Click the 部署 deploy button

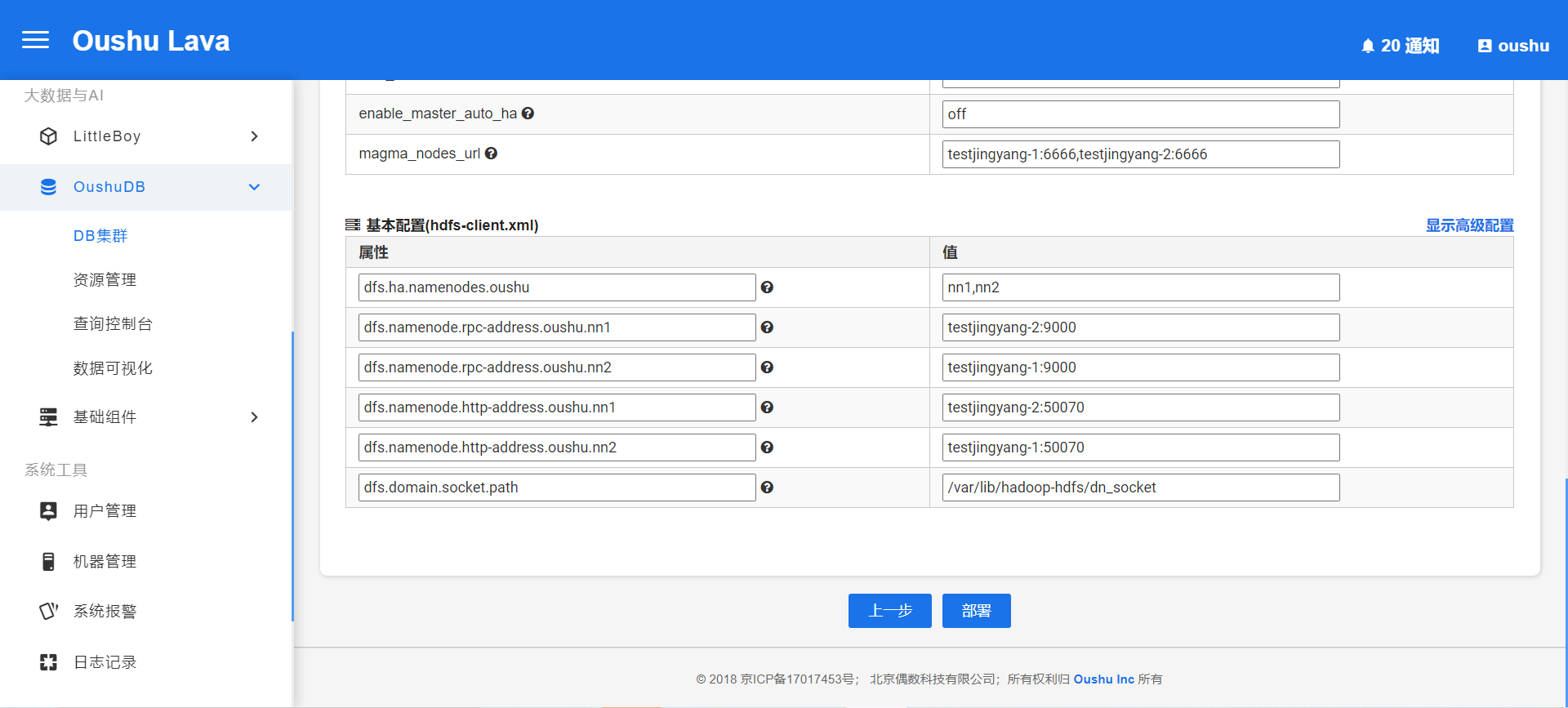click(x=976, y=611)
